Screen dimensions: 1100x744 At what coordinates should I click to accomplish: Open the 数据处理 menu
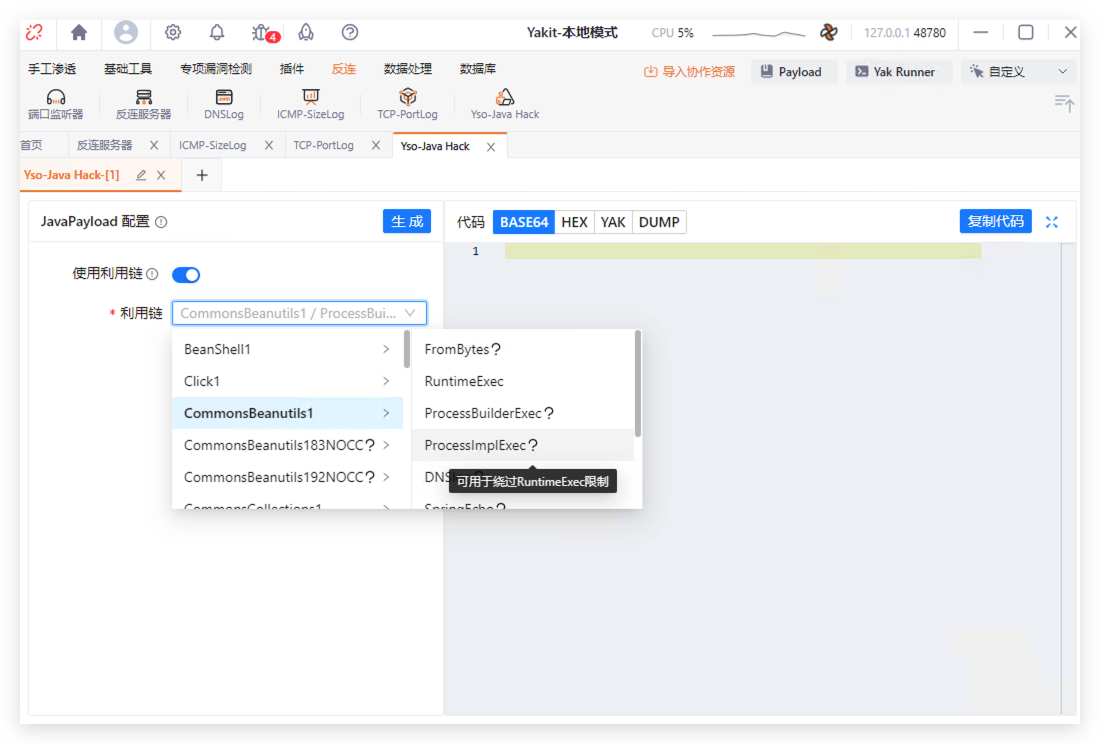pos(408,69)
